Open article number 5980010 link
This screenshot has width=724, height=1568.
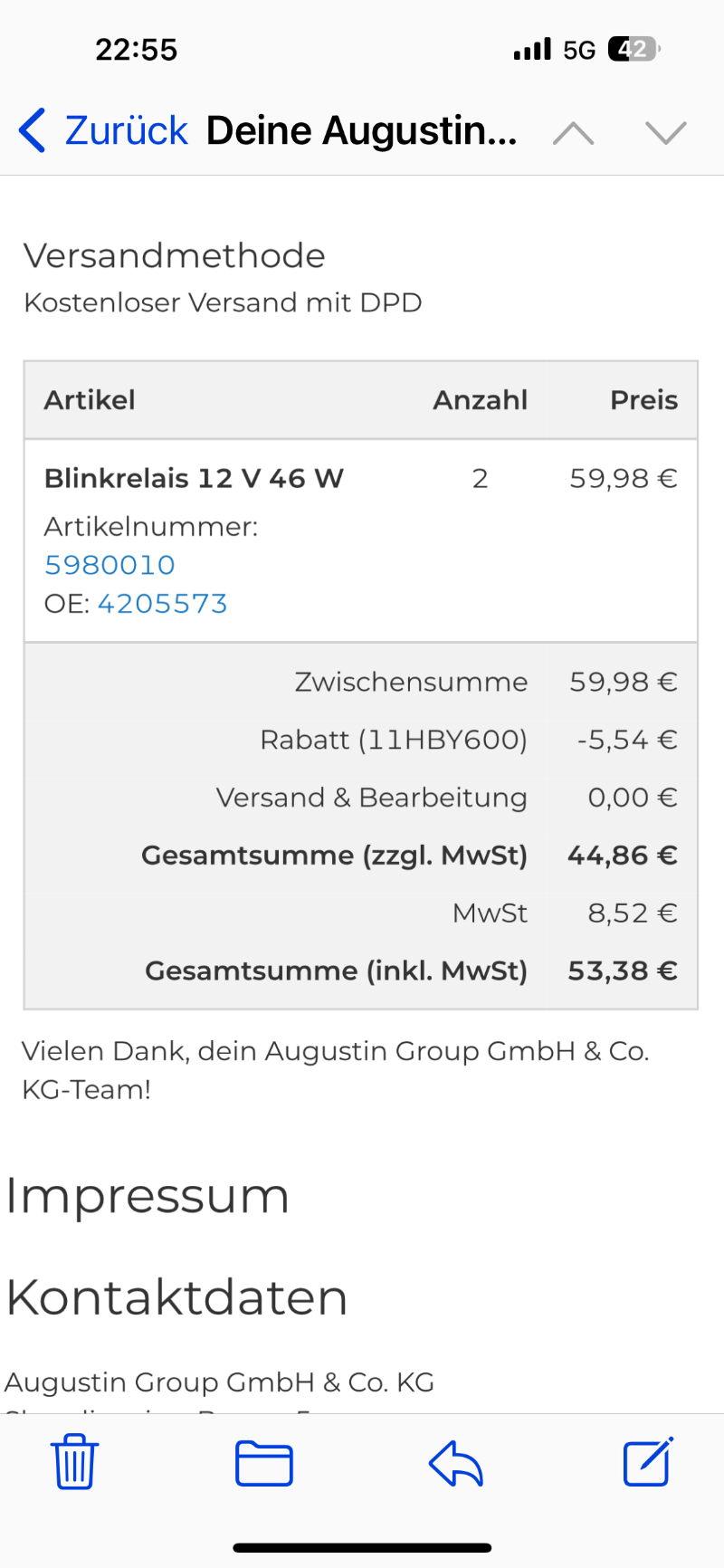click(x=110, y=565)
